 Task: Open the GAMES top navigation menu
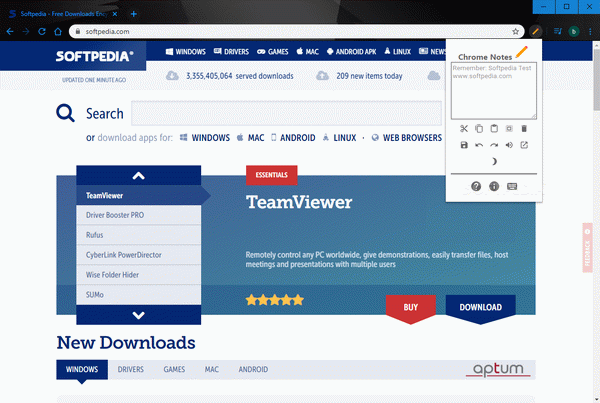coord(272,52)
